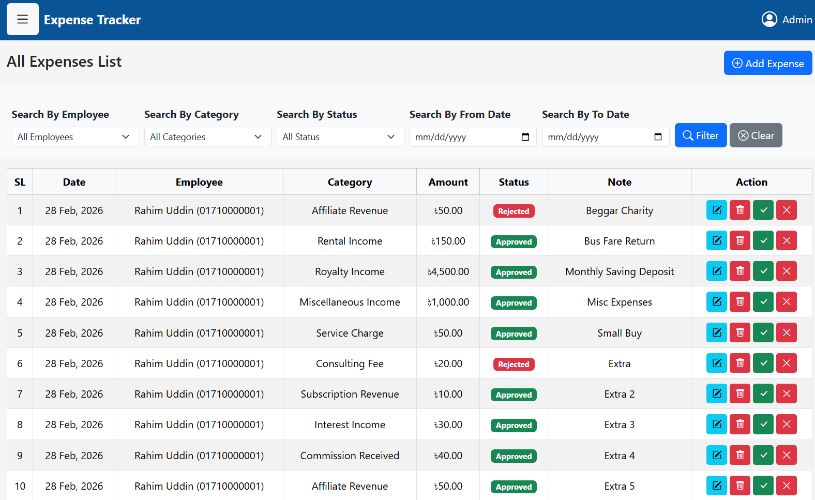Edit the Small Buy expense row
Image resolution: width=815 pixels, height=500 pixels.
pos(716,333)
